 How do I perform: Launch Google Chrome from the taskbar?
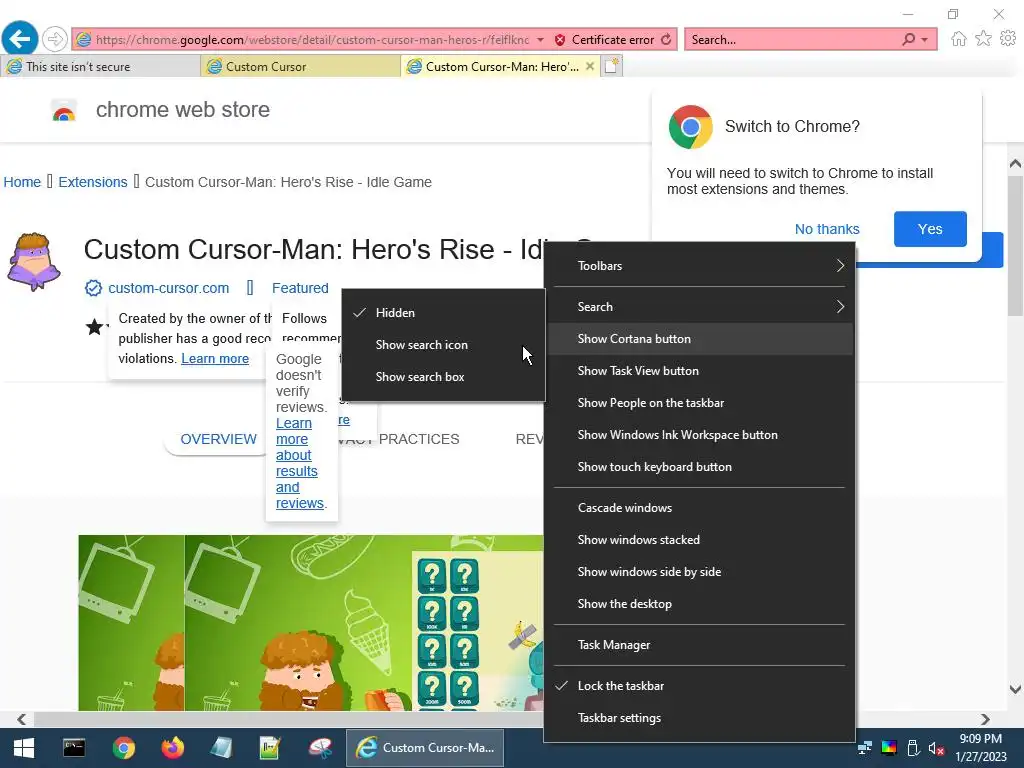[123, 748]
